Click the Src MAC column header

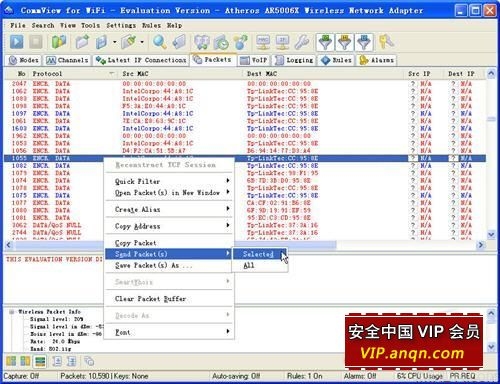pyautogui.click(x=180, y=74)
